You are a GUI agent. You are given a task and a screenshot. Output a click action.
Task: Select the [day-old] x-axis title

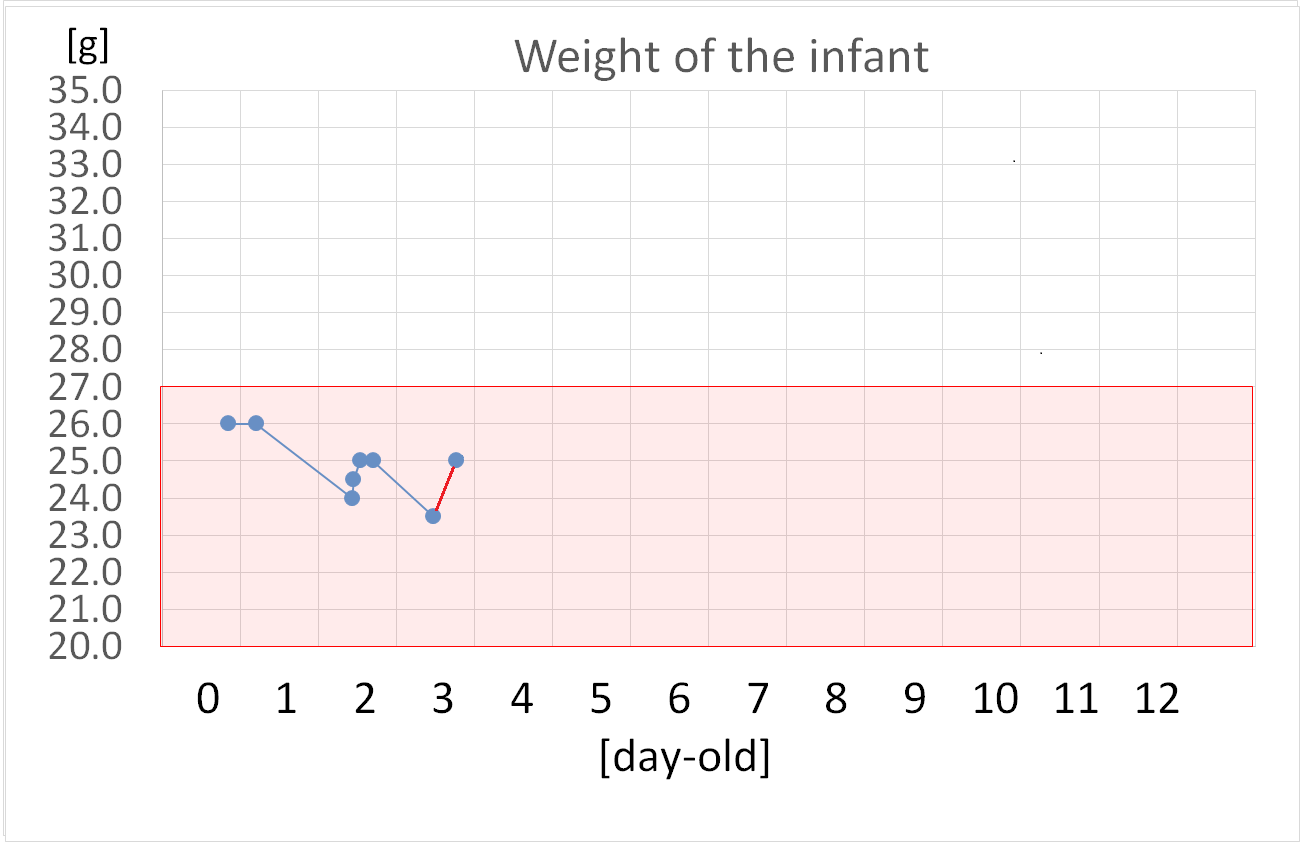point(685,759)
